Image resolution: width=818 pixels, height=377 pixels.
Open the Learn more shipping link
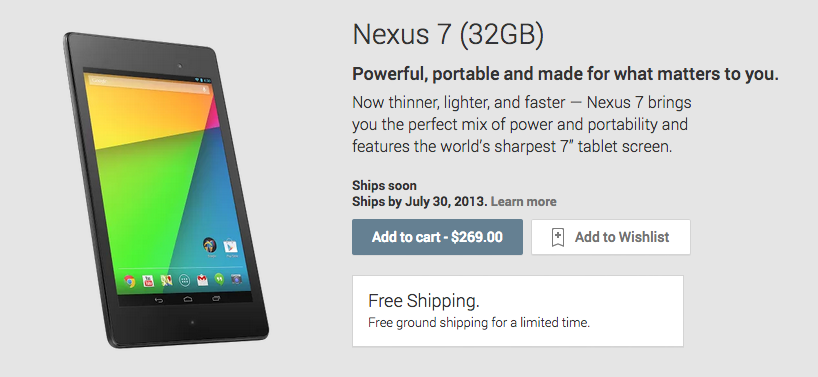[524, 202]
